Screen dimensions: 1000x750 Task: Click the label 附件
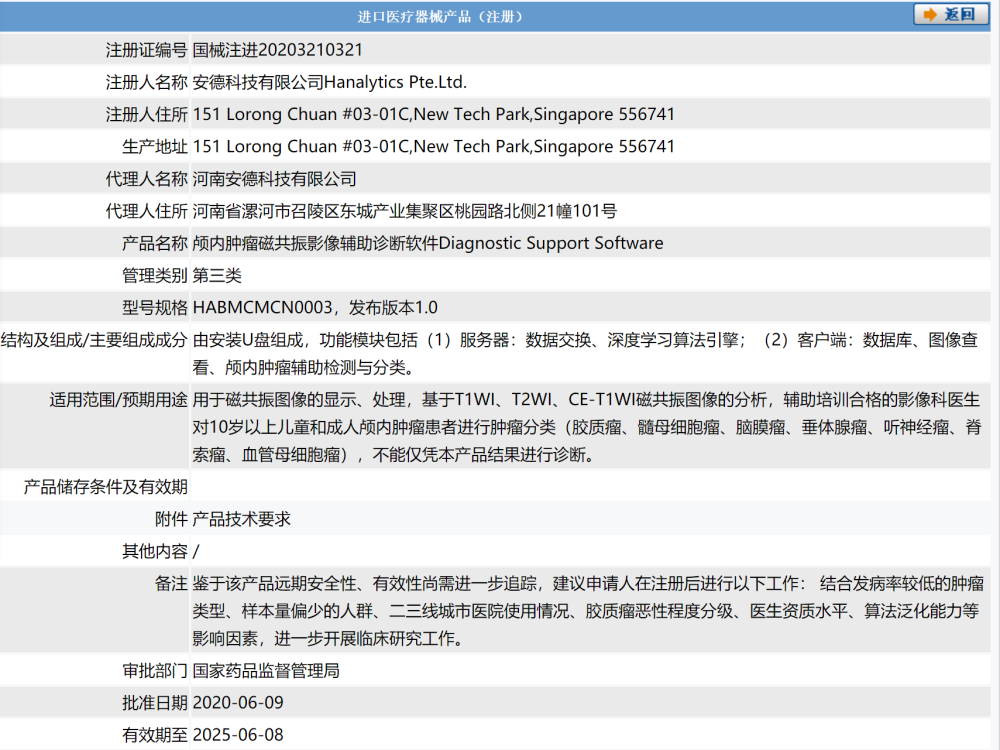point(171,519)
